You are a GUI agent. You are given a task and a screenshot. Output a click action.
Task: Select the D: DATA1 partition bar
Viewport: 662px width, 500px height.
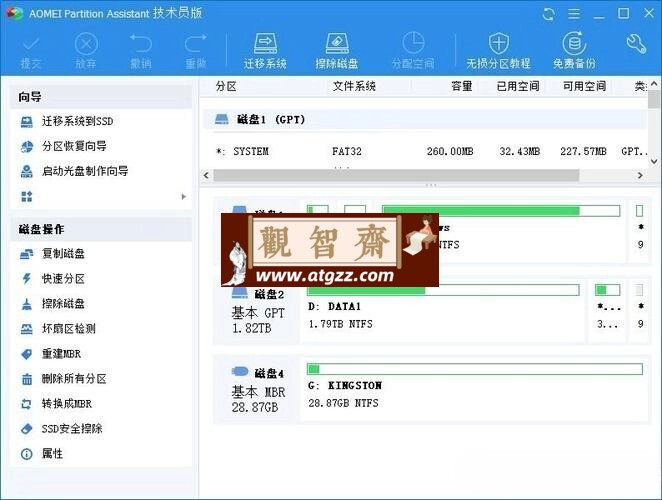pyautogui.click(x=443, y=291)
